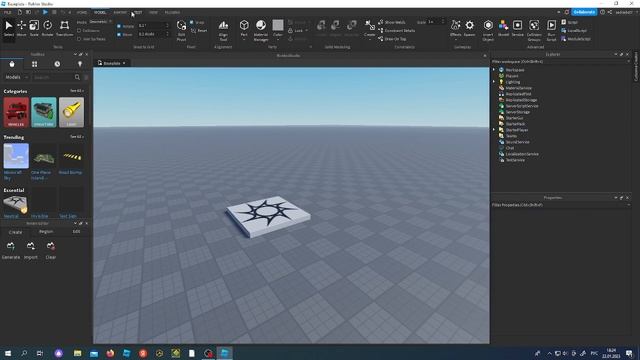Insert a new ModuleScript
This screenshot has width=640, height=360.
pos(576,39)
